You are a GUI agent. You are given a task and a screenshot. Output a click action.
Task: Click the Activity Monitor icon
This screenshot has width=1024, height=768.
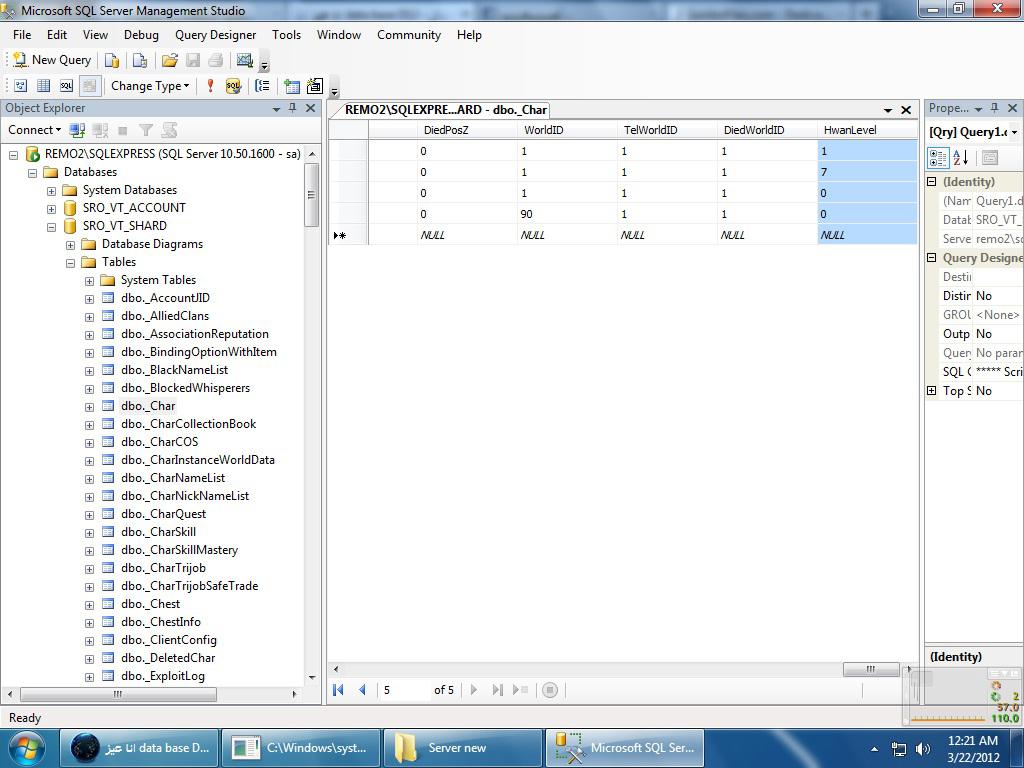(x=245, y=61)
